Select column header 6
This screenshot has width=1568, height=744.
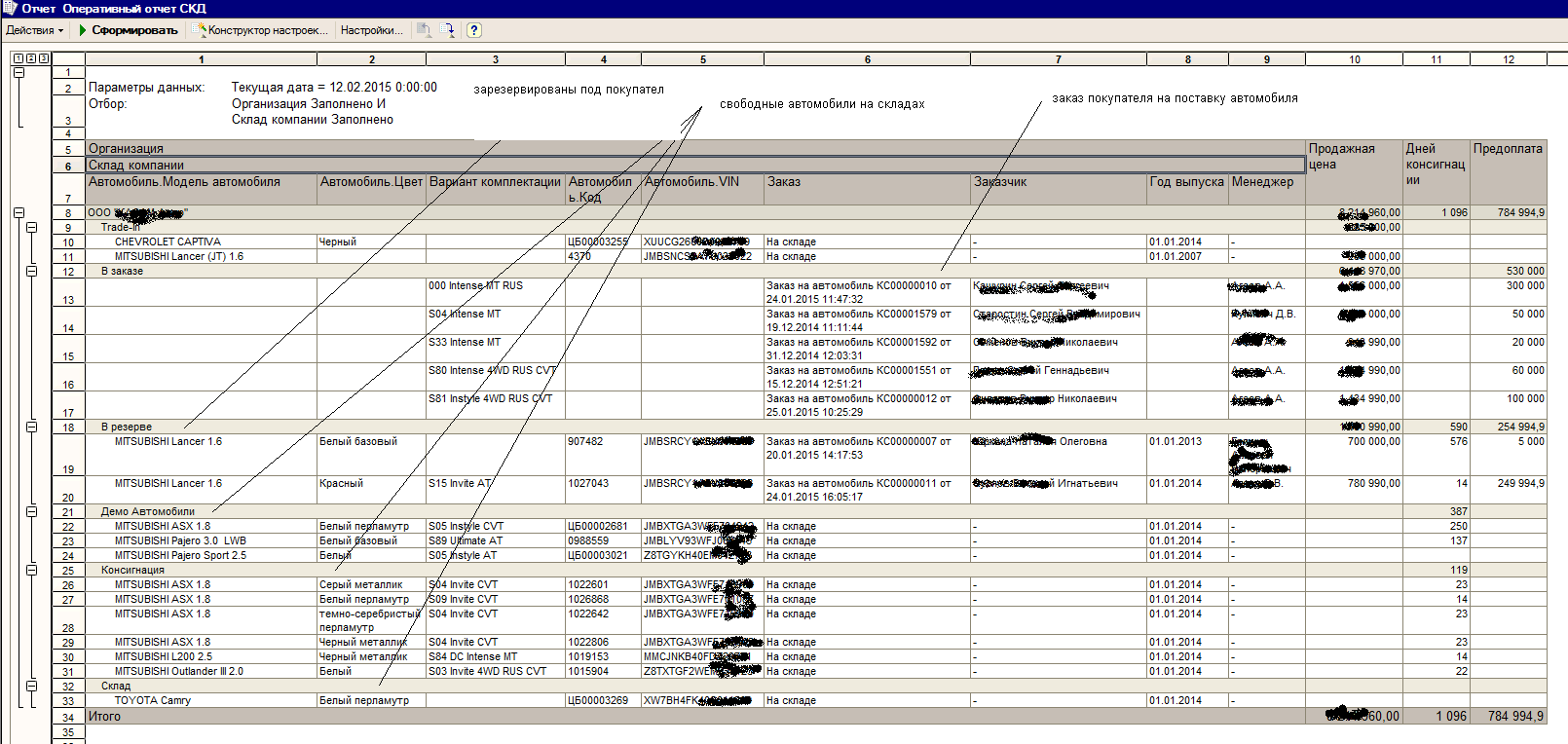pos(867,59)
